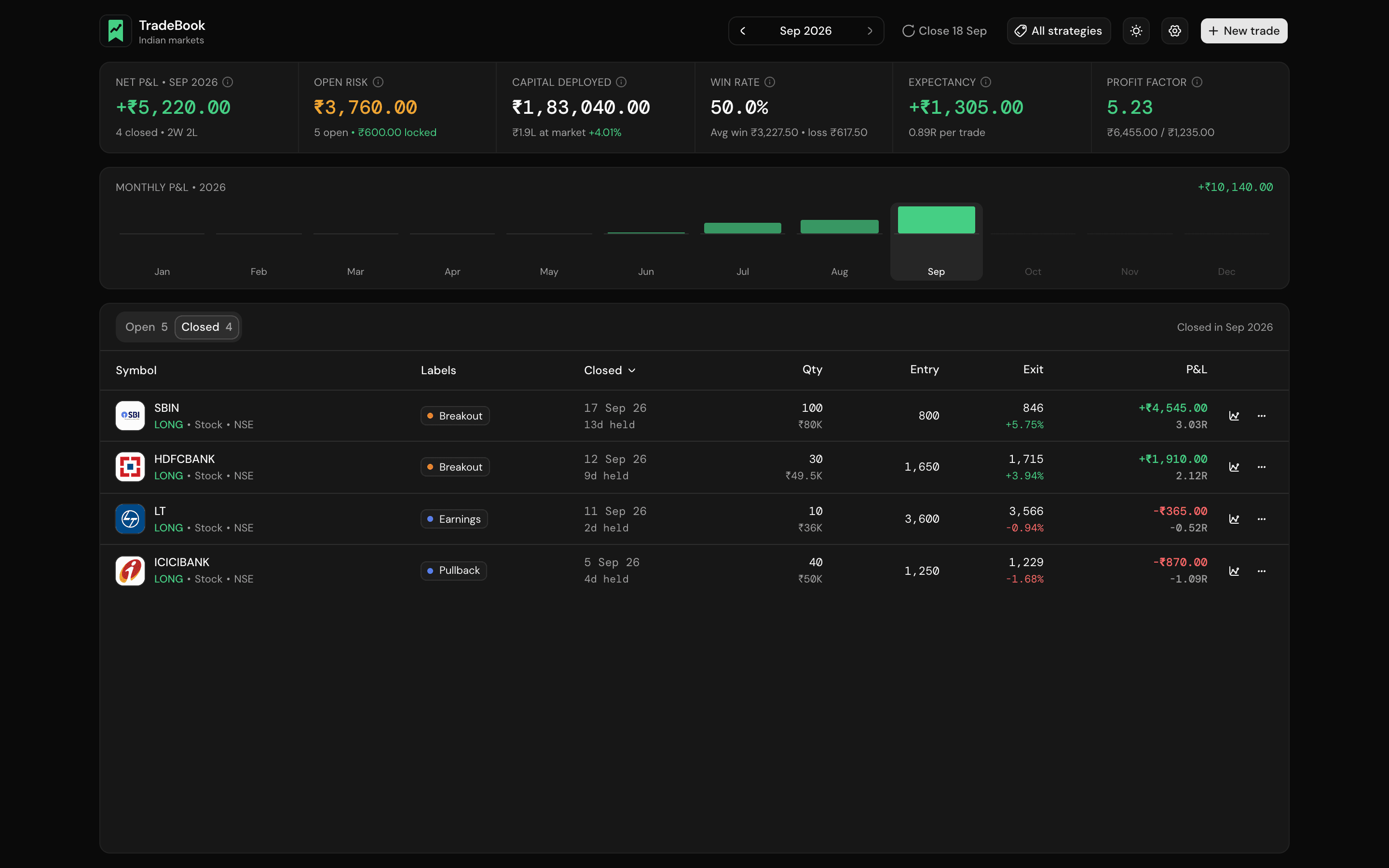This screenshot has height=868, width=1389.
Task: Click Profit Factor info icon
Action: pyautogui.click(x=1197, y=82)
